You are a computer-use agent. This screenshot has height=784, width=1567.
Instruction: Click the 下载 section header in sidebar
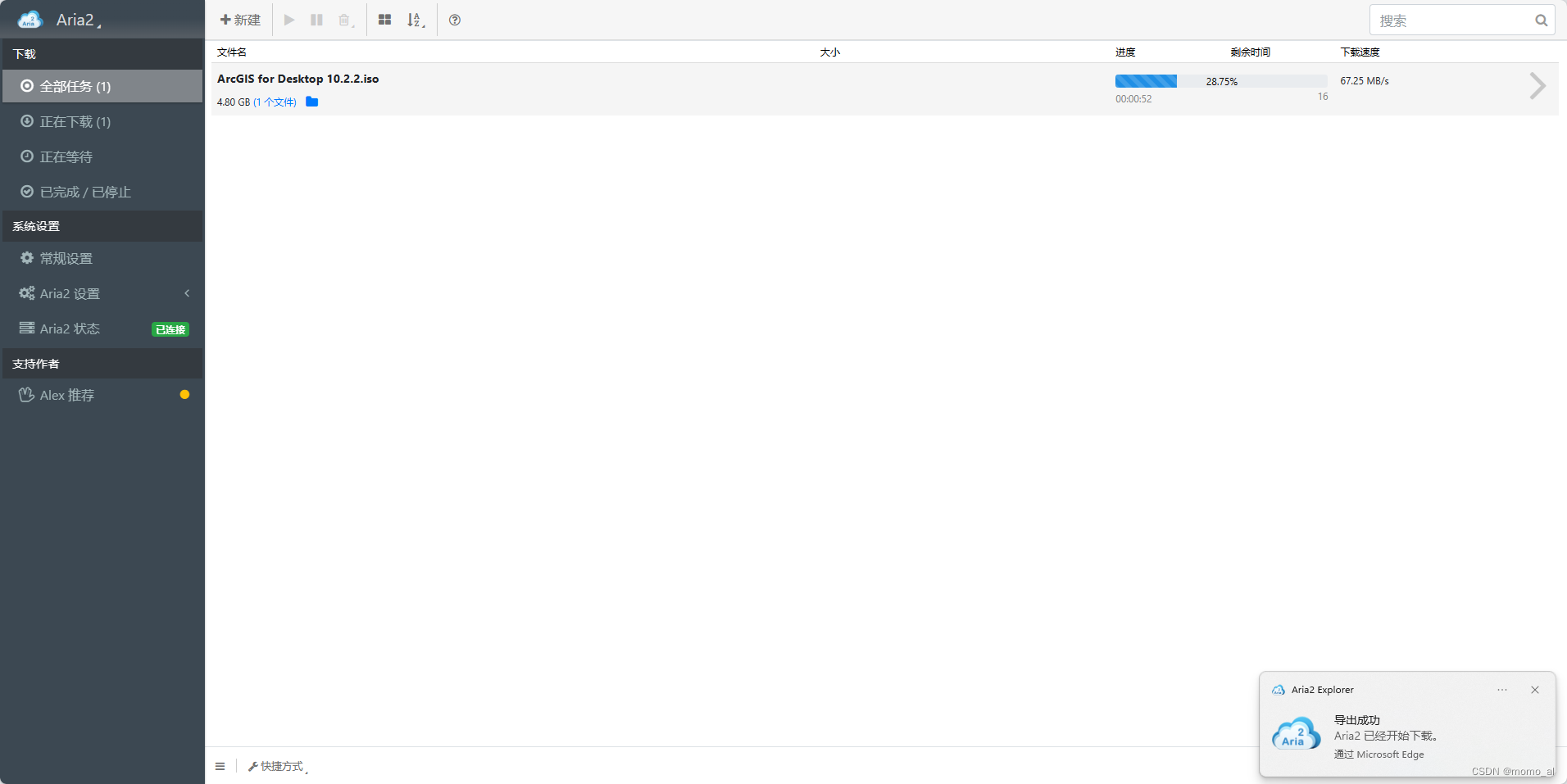pos(102,54)
